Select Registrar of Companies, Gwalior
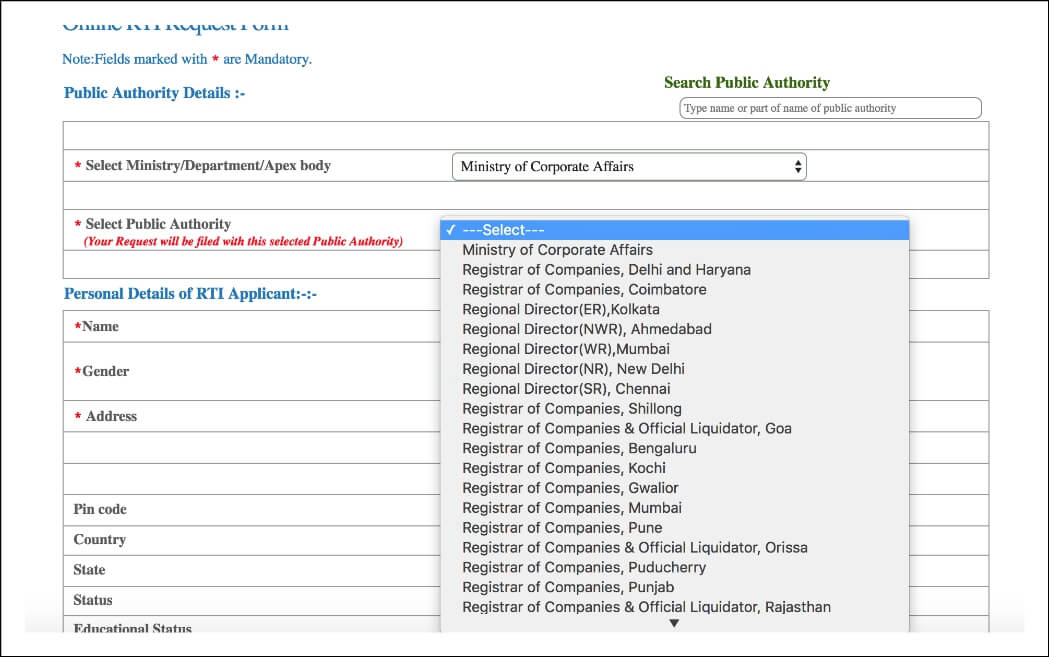 [x=569, y=488]
